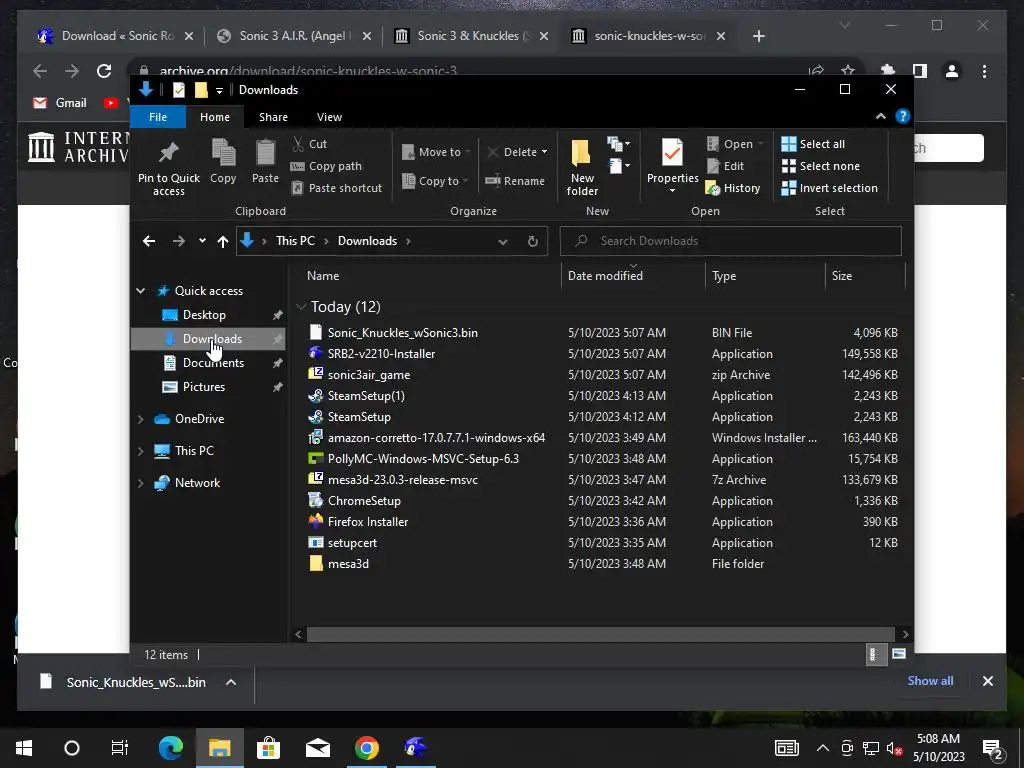Open the recent locations dropdown arrow
This screenshot has width=1024, height=768.
point(202,241)
